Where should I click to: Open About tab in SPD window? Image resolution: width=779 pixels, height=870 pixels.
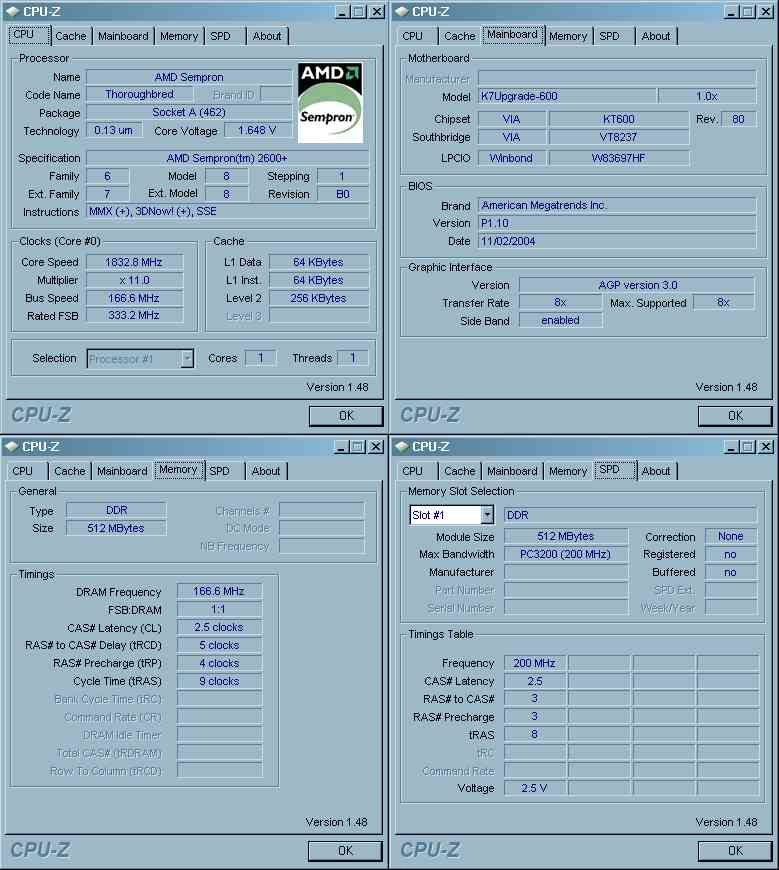click(656, 471)
